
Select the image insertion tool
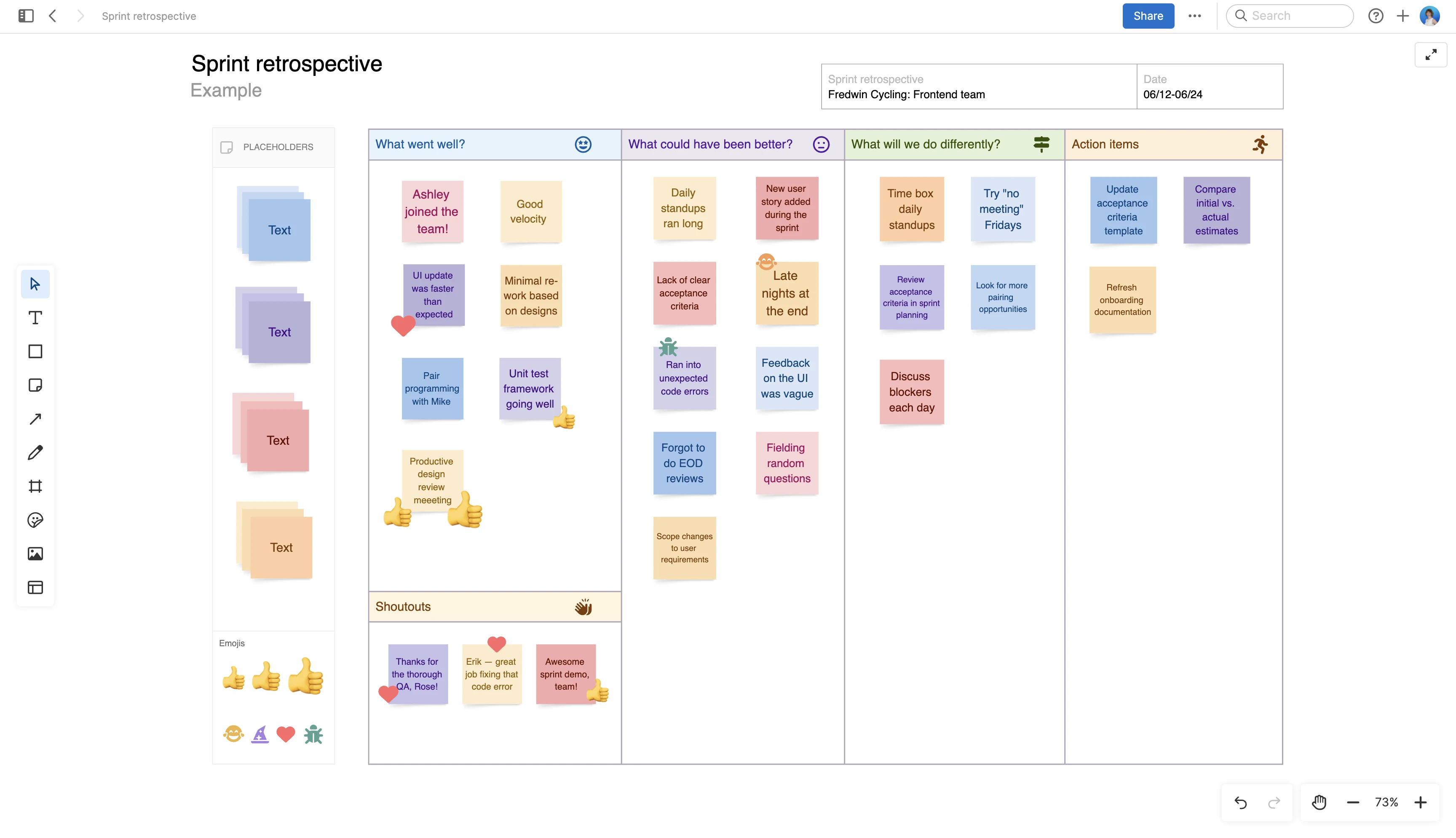coord(35,554)
